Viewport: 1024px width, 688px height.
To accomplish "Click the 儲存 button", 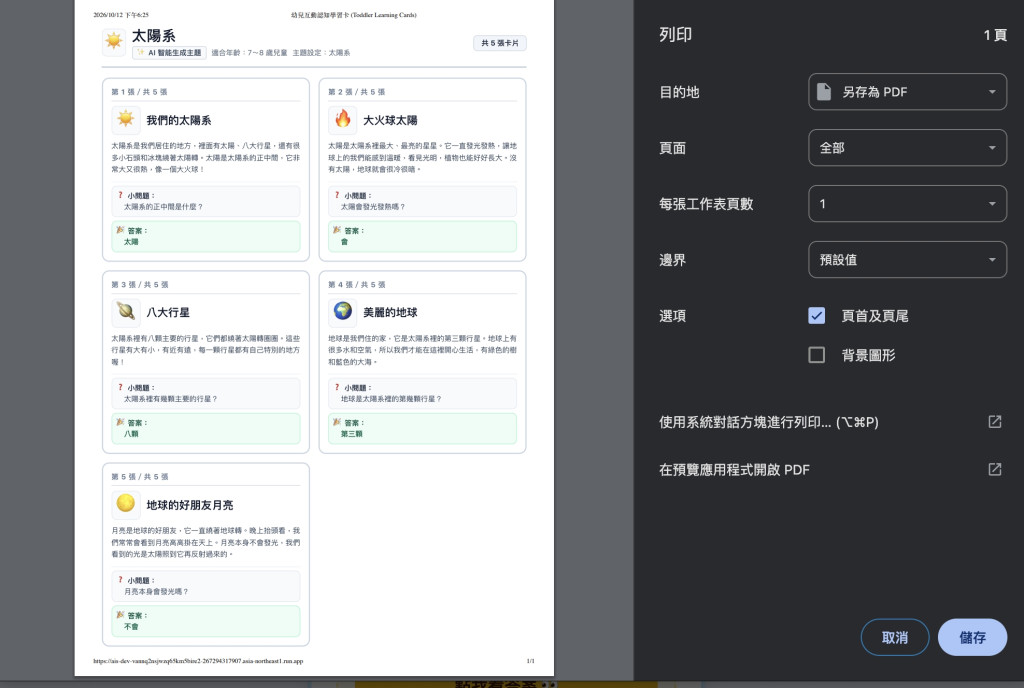I will point(972,637).
